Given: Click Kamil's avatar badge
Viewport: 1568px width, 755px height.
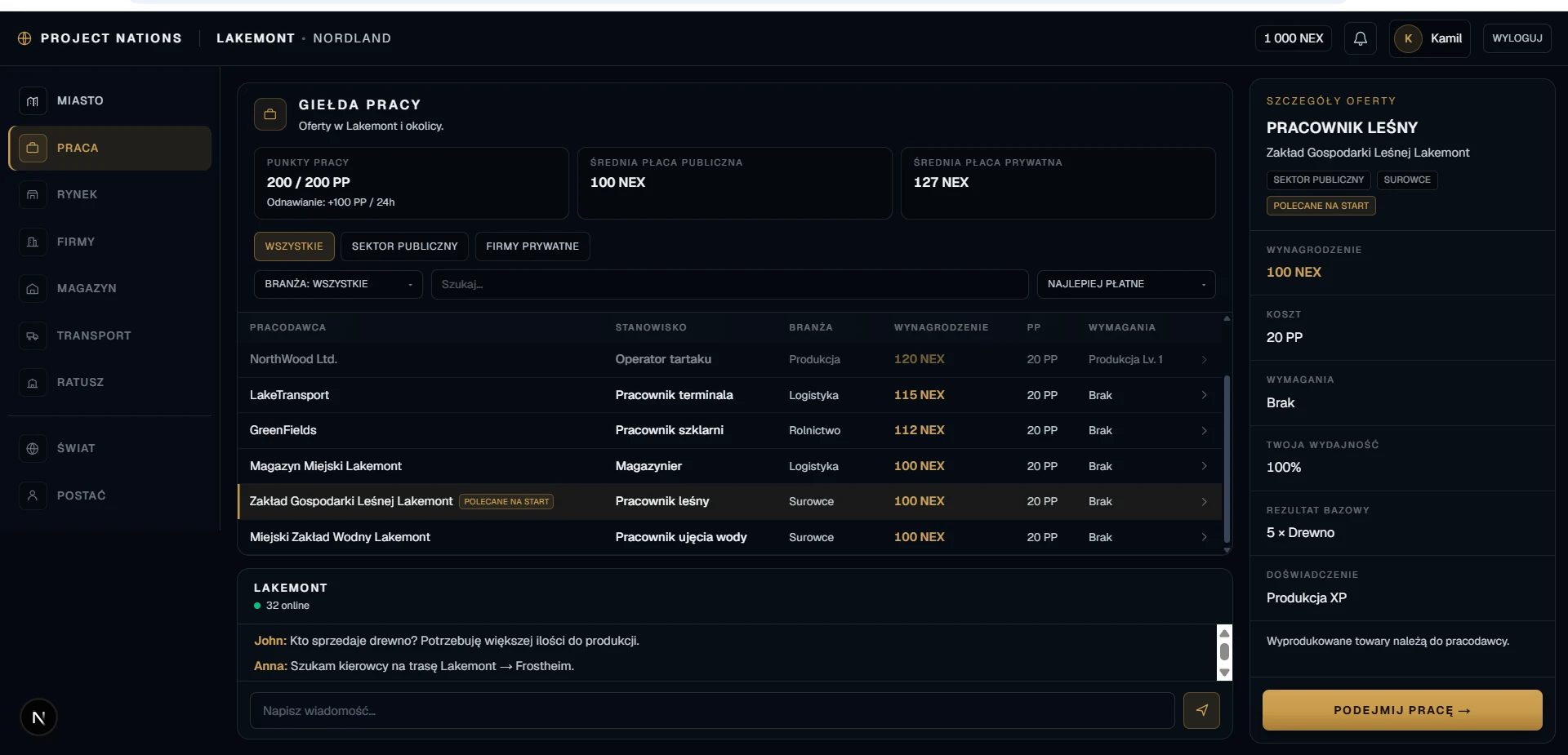Looking at the screenshot, I should click(x=1408, y=38).
